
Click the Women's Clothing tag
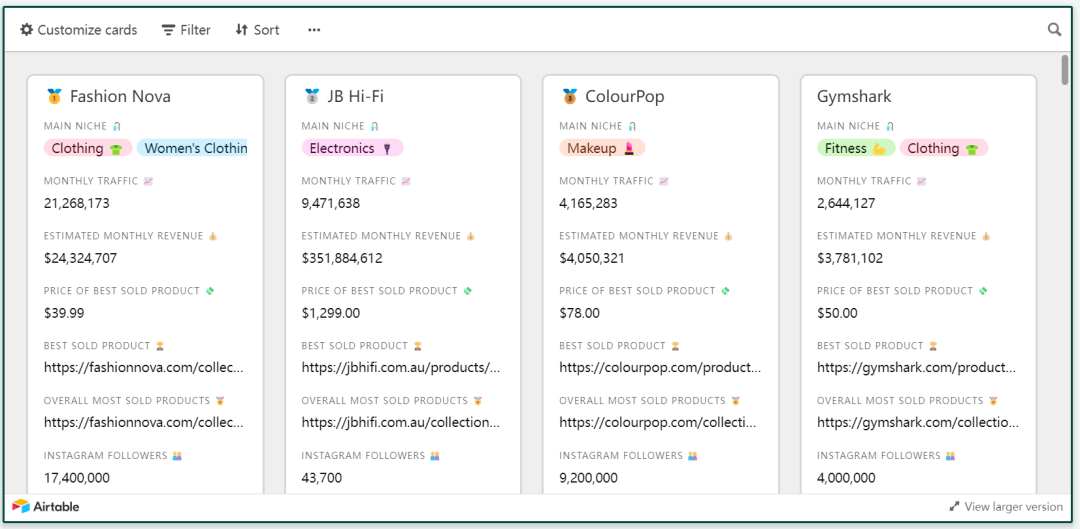[x=194, y=148]
